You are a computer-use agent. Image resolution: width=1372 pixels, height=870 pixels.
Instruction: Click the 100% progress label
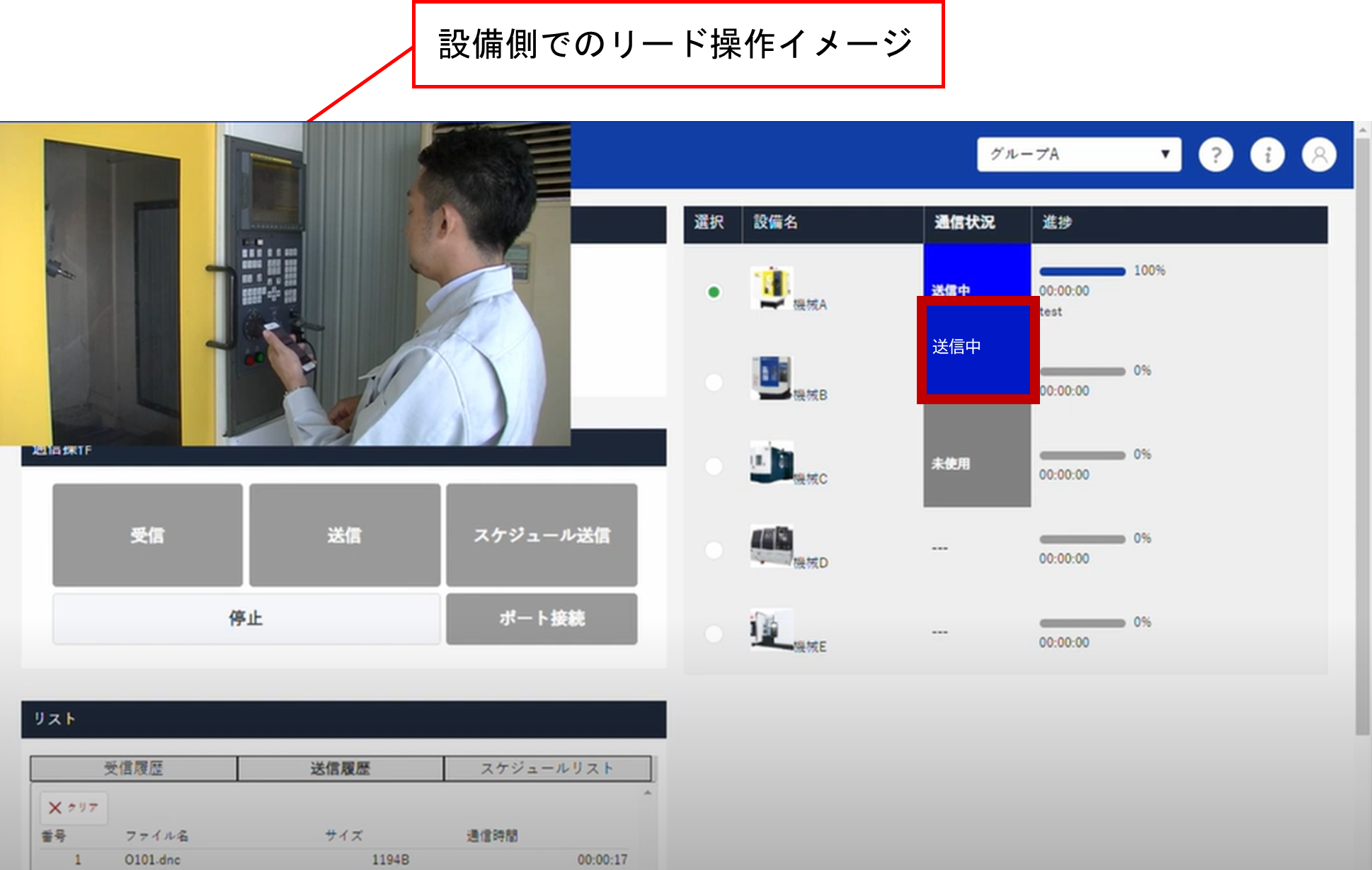click(x=1150, y=270)
